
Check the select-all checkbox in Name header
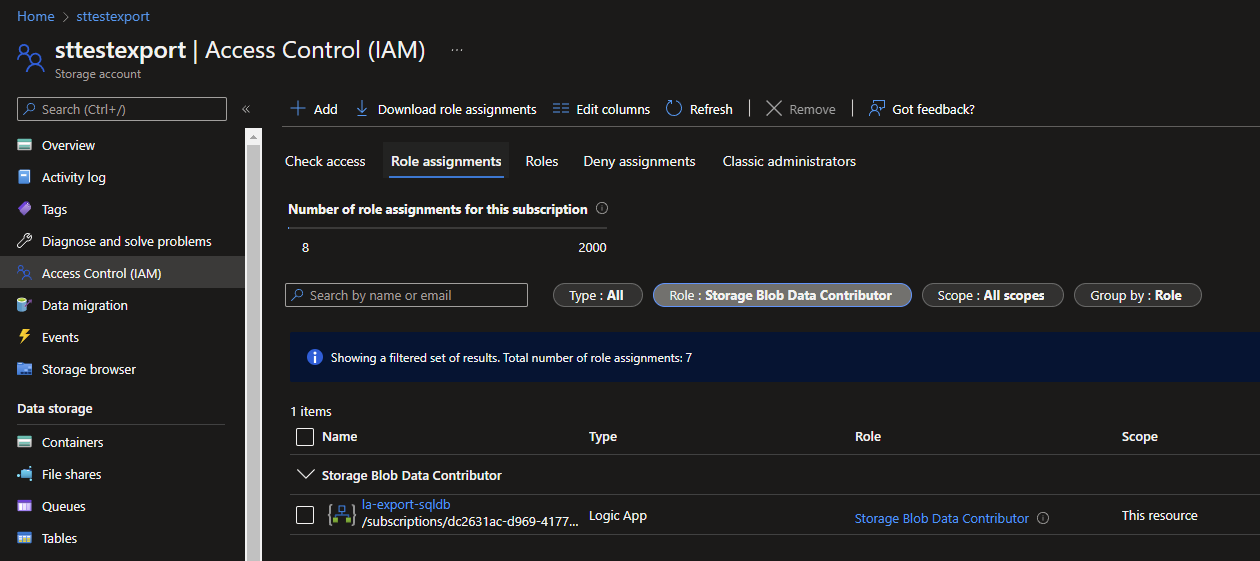[x=305, y=436]
